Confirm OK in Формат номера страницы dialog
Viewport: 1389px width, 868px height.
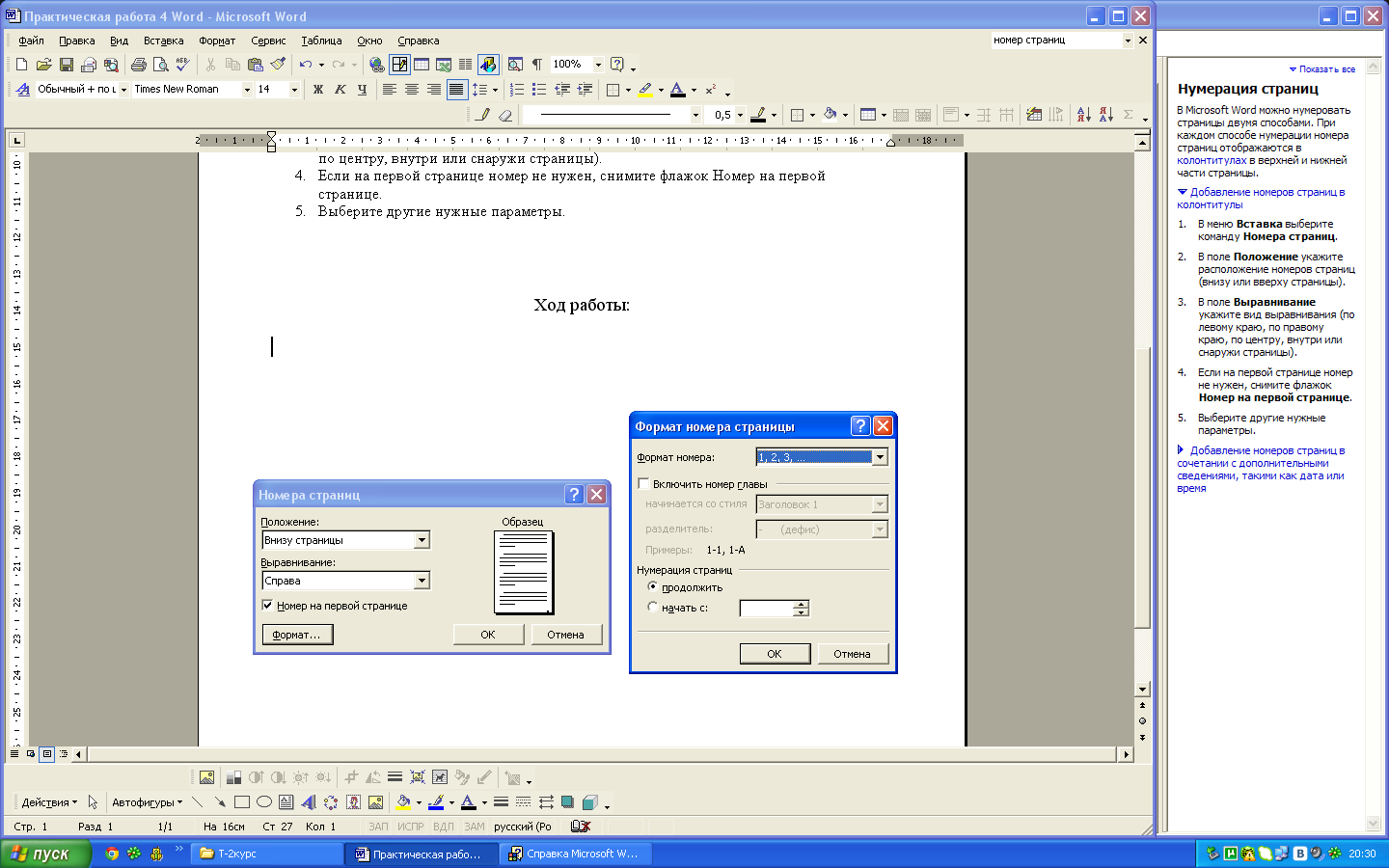775,654
